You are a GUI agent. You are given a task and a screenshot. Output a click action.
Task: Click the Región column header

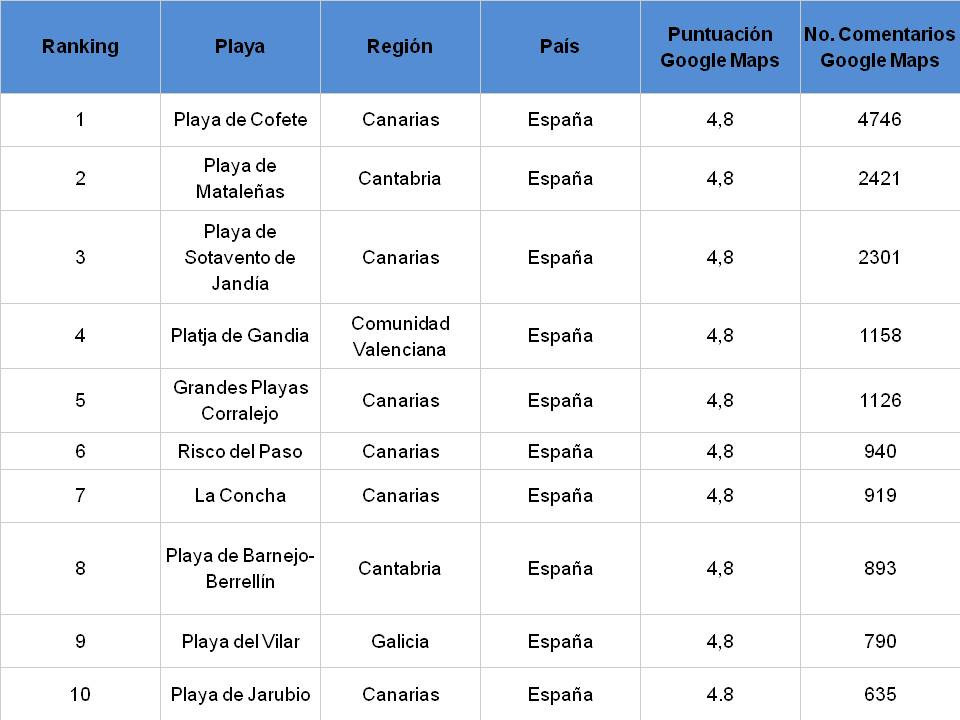click(400, 47)
